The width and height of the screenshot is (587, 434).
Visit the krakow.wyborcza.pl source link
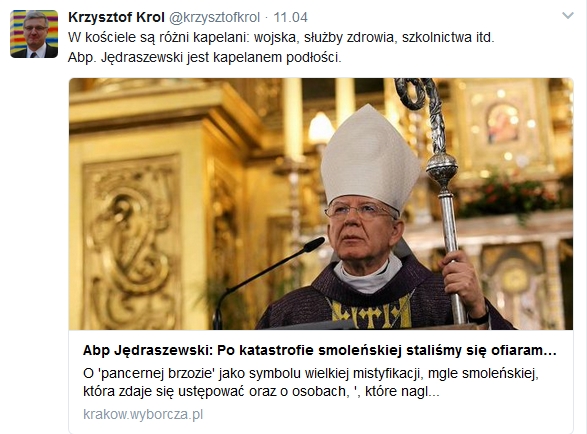click(143, 414)
